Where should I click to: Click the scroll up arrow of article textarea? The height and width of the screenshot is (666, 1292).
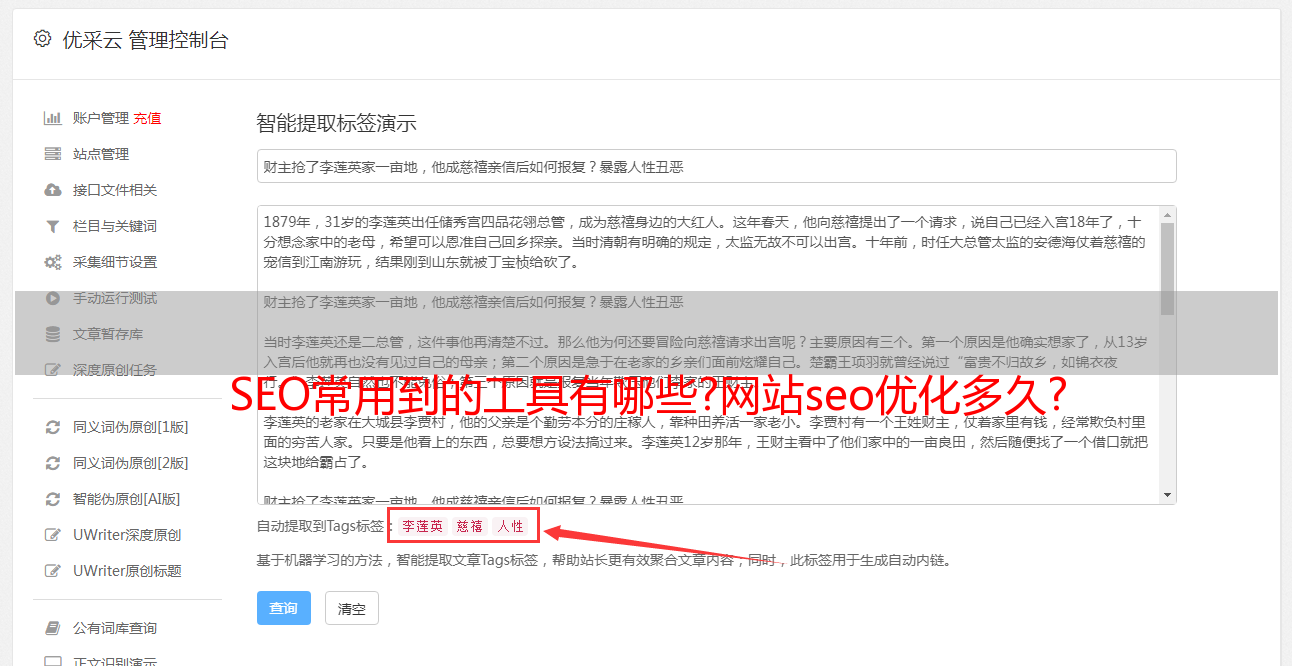(1167, 214)
